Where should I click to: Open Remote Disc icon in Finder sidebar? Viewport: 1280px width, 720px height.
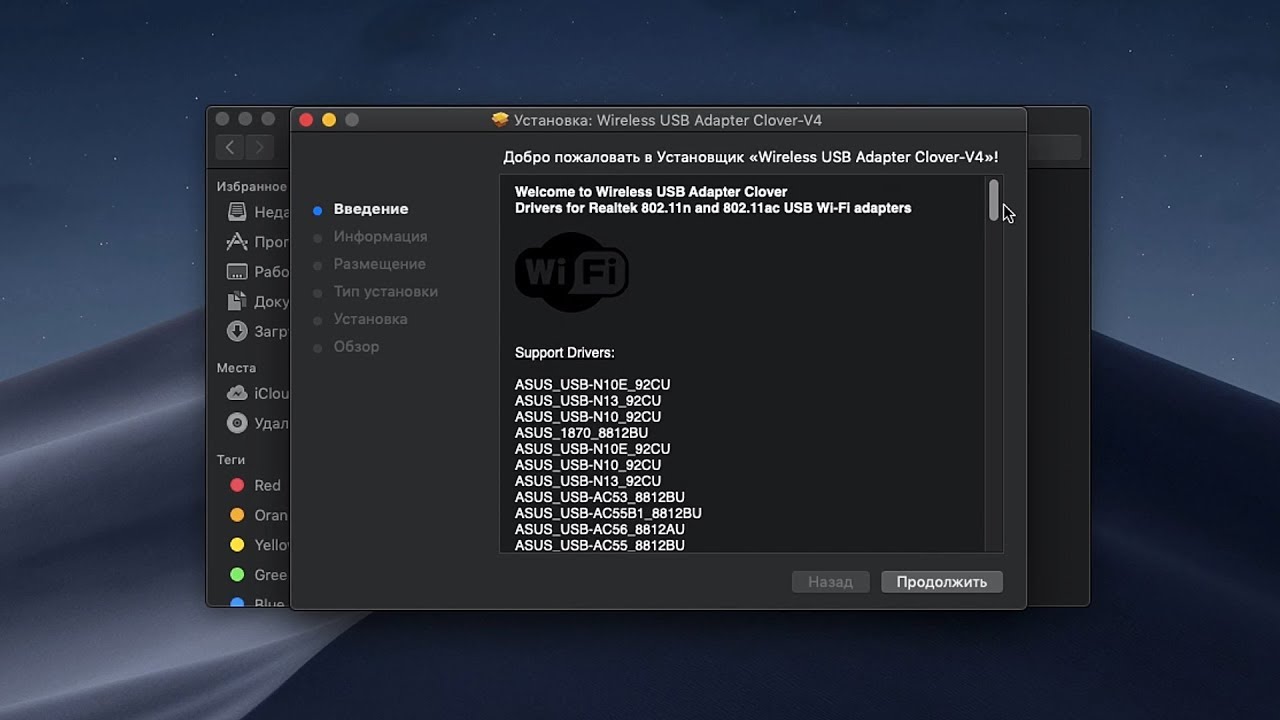[237, 423]
